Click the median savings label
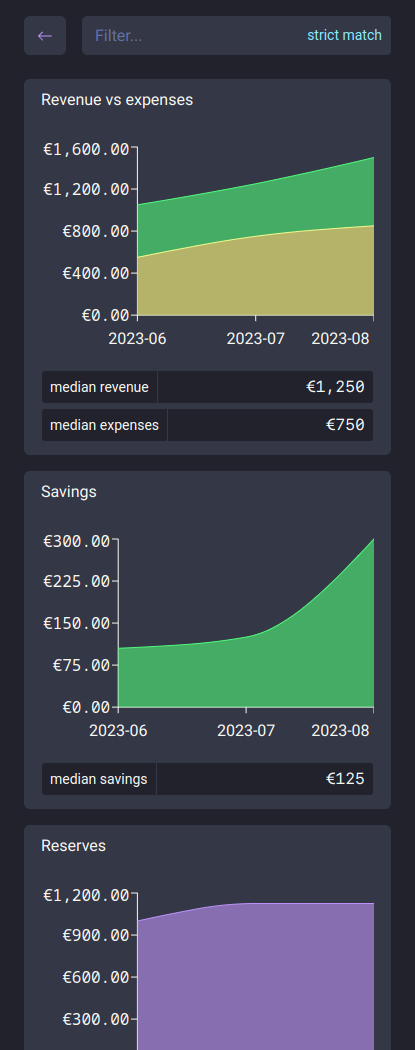Screen dimensions: 415x1050 tap(98, 779)
